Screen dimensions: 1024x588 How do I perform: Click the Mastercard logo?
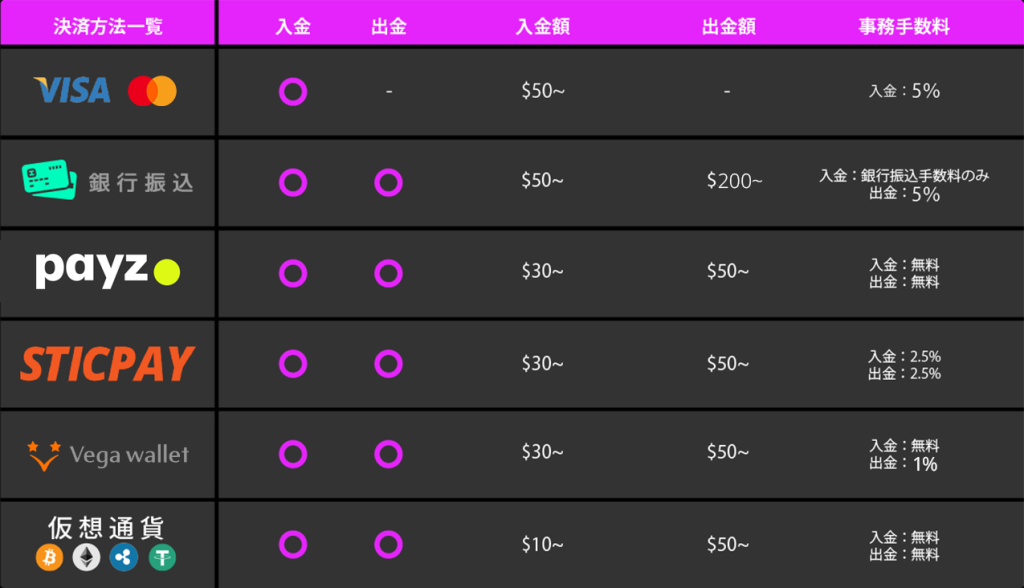tap(152, 91)
